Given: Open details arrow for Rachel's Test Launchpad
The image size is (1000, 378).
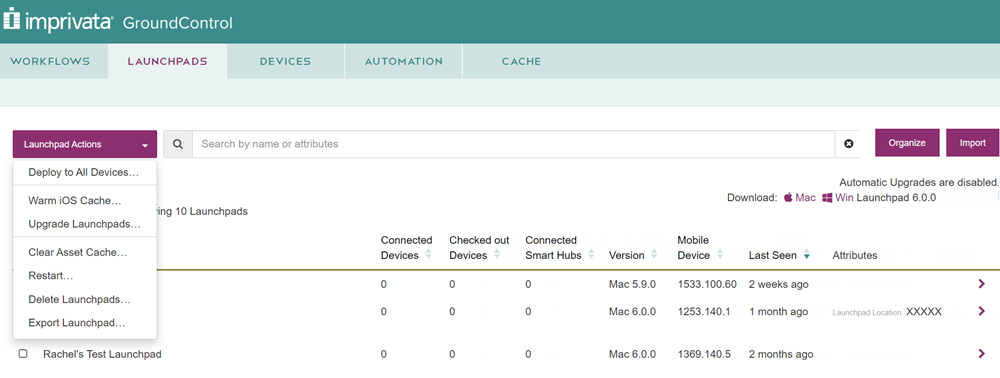Looking at the screenshot, I should pyautogui.click(x=982, y=354).
